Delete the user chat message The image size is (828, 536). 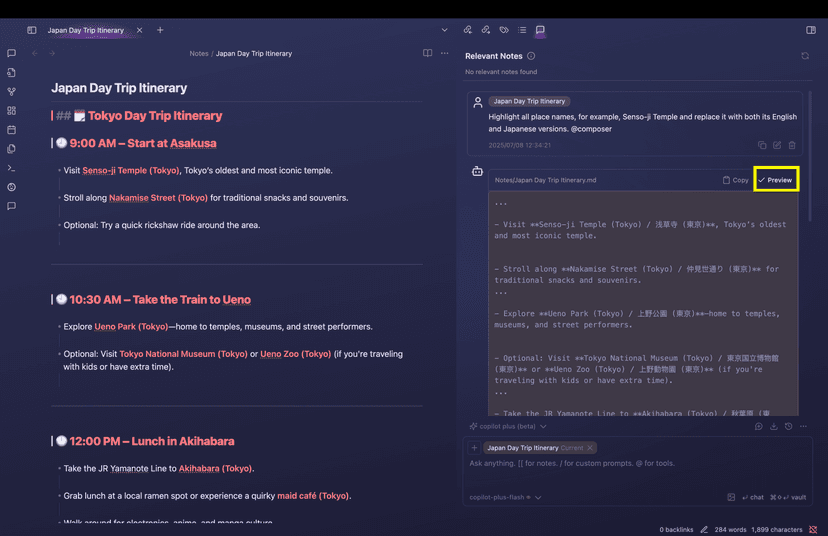792,146
